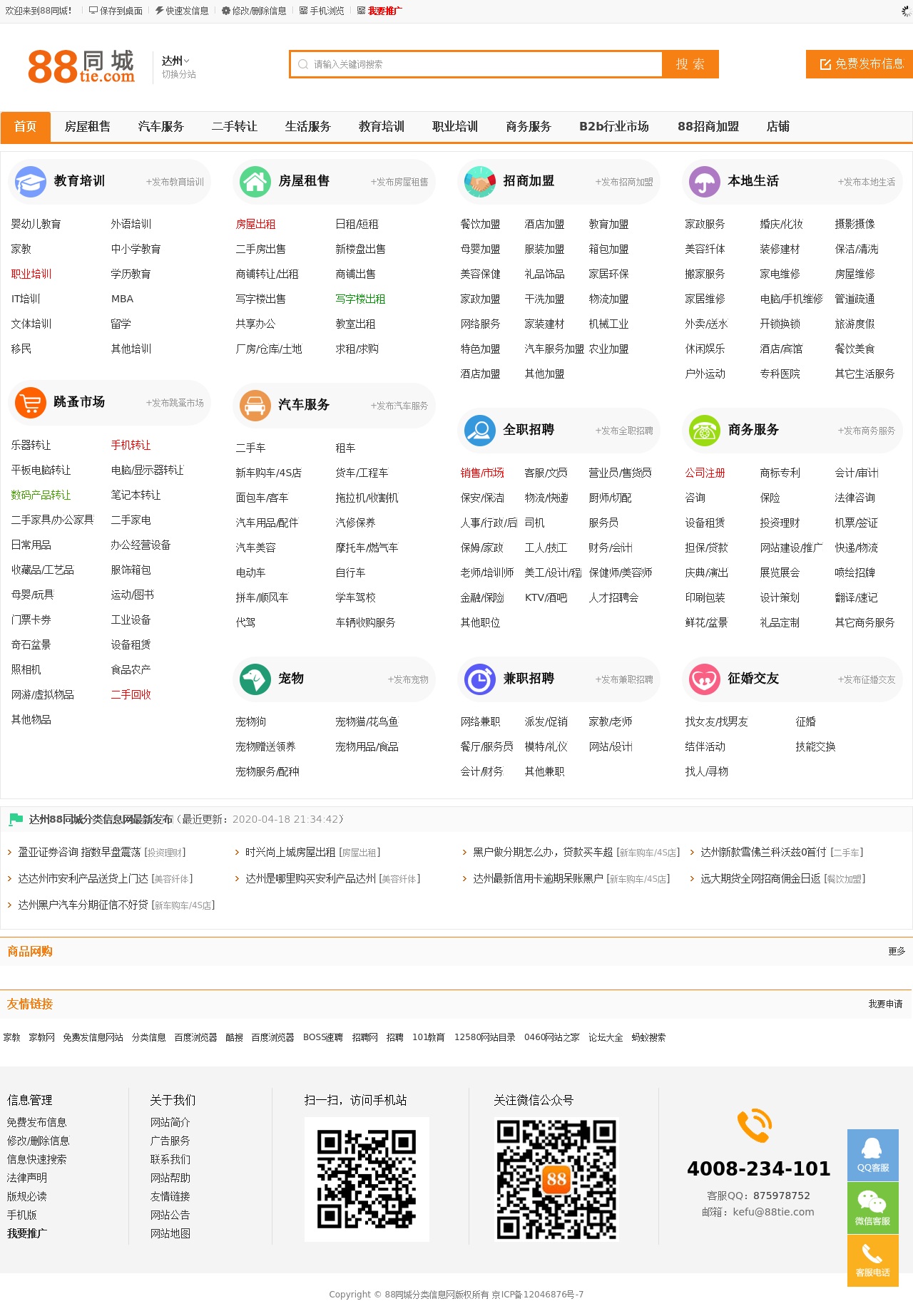Screen dimensions: 913x1316
Task: Click the 征婚交友 heart icon
Action: (704, 679)
